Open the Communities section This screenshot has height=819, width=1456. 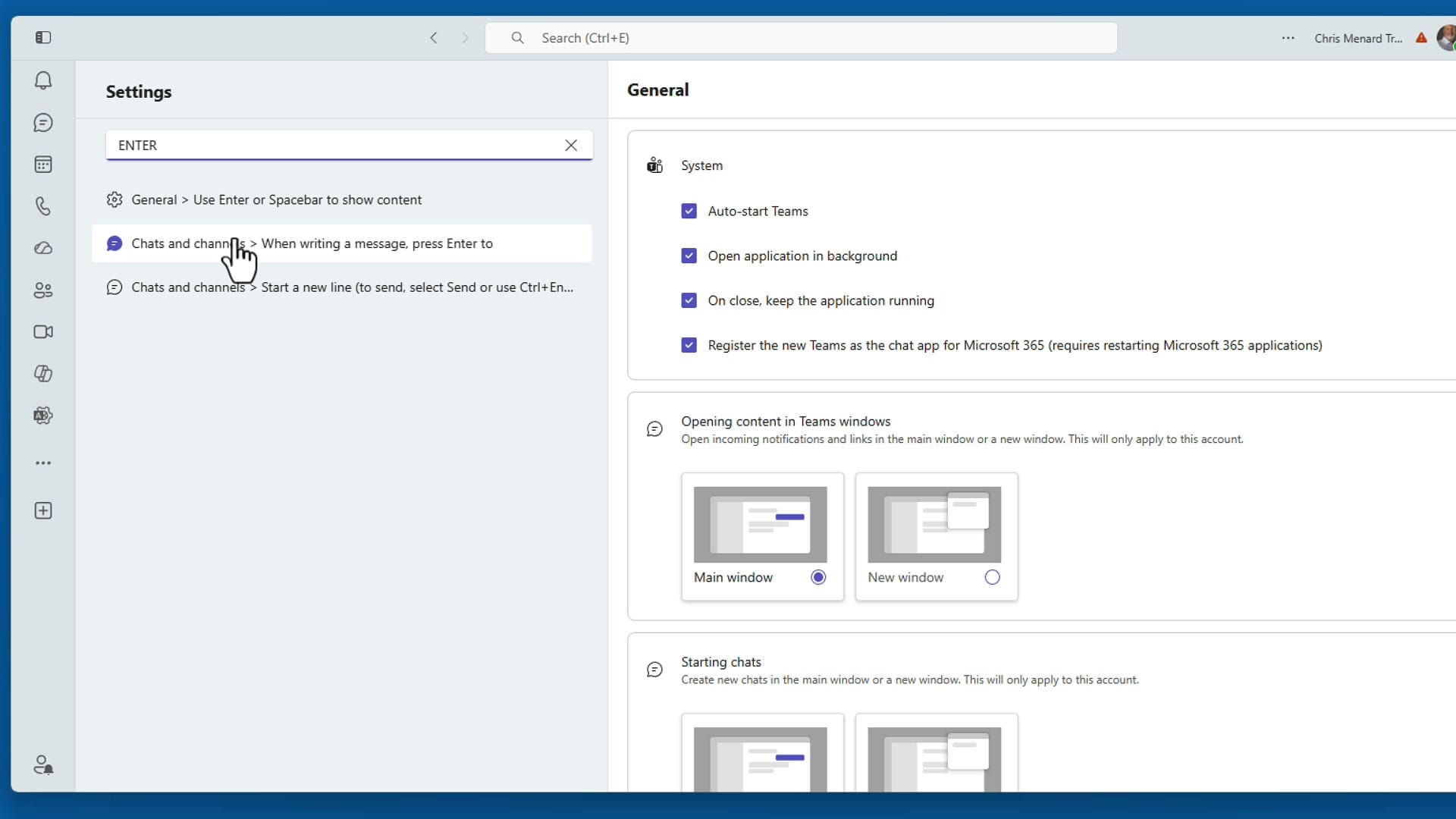coord(43,290)
